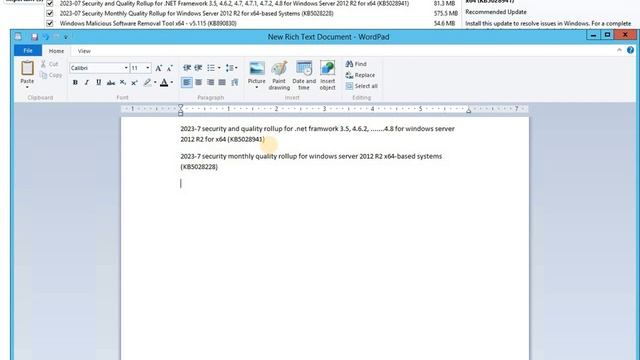Collapse the ribbon with the chevron
This screenshot has width=640, height=360.
(x=619, y=50)
